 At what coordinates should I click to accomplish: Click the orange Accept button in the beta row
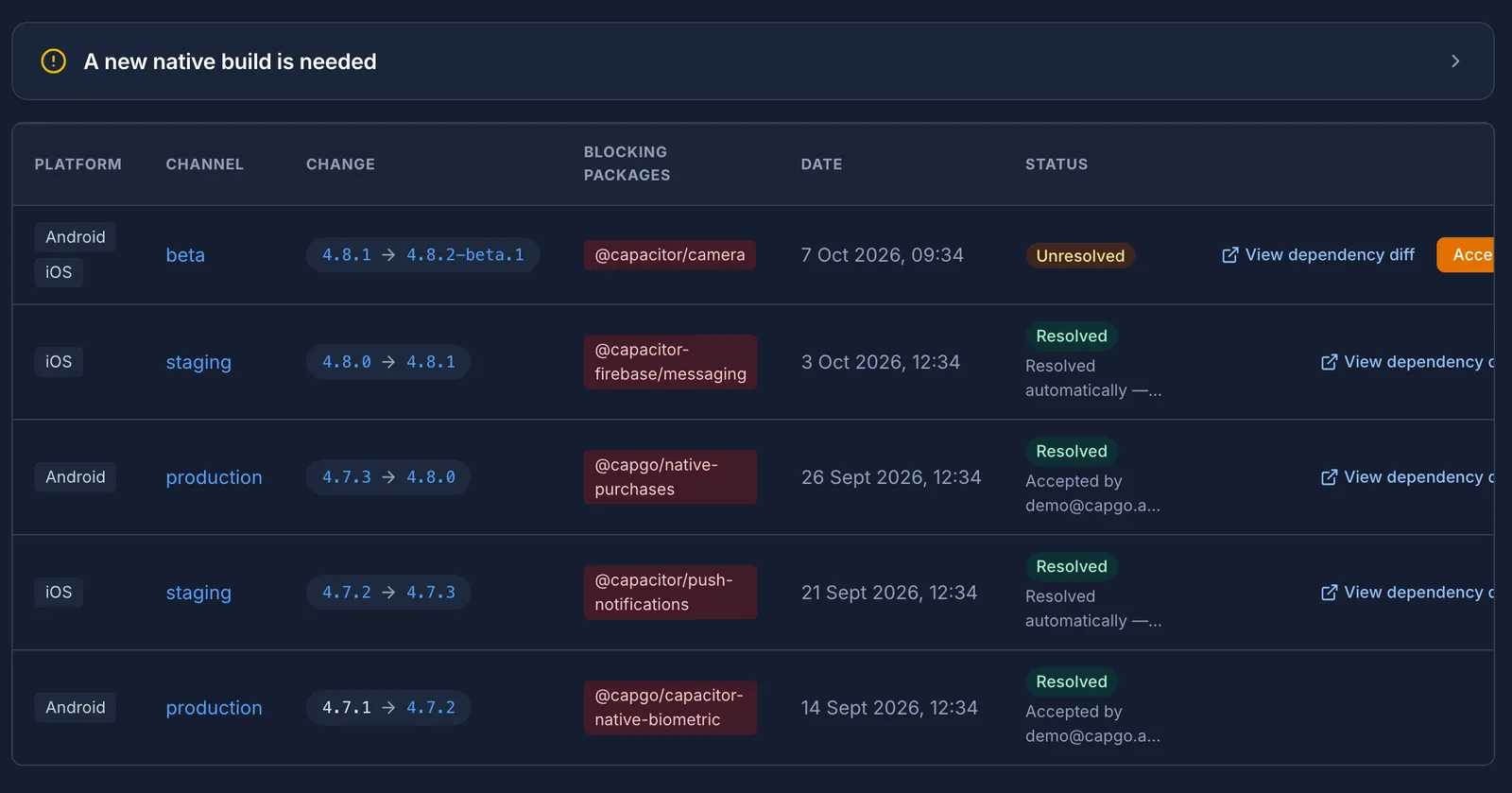[x=1466, y=255]
